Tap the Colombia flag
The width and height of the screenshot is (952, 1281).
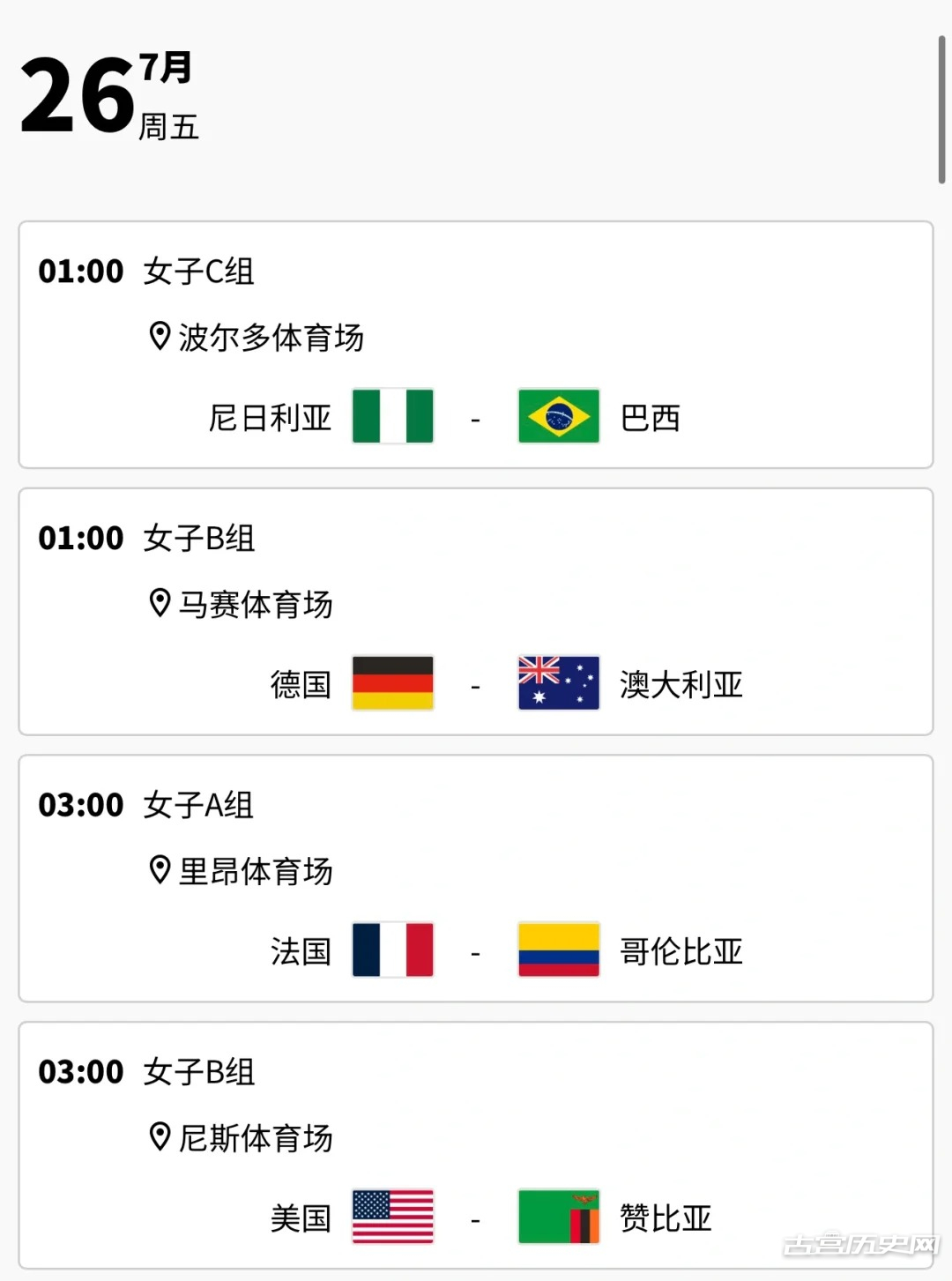click(559, 950)
